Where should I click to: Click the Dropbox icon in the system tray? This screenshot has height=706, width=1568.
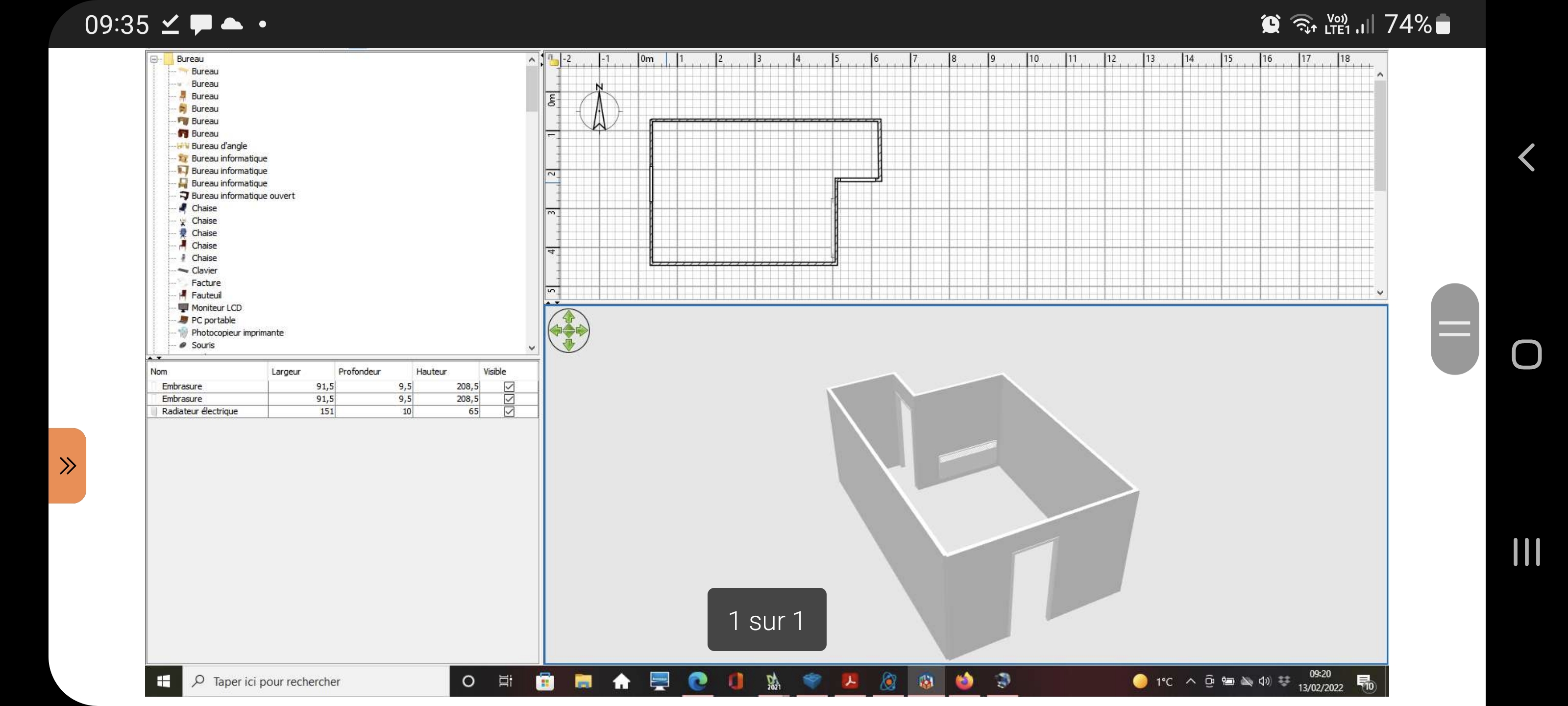(x=1284, y=681)
